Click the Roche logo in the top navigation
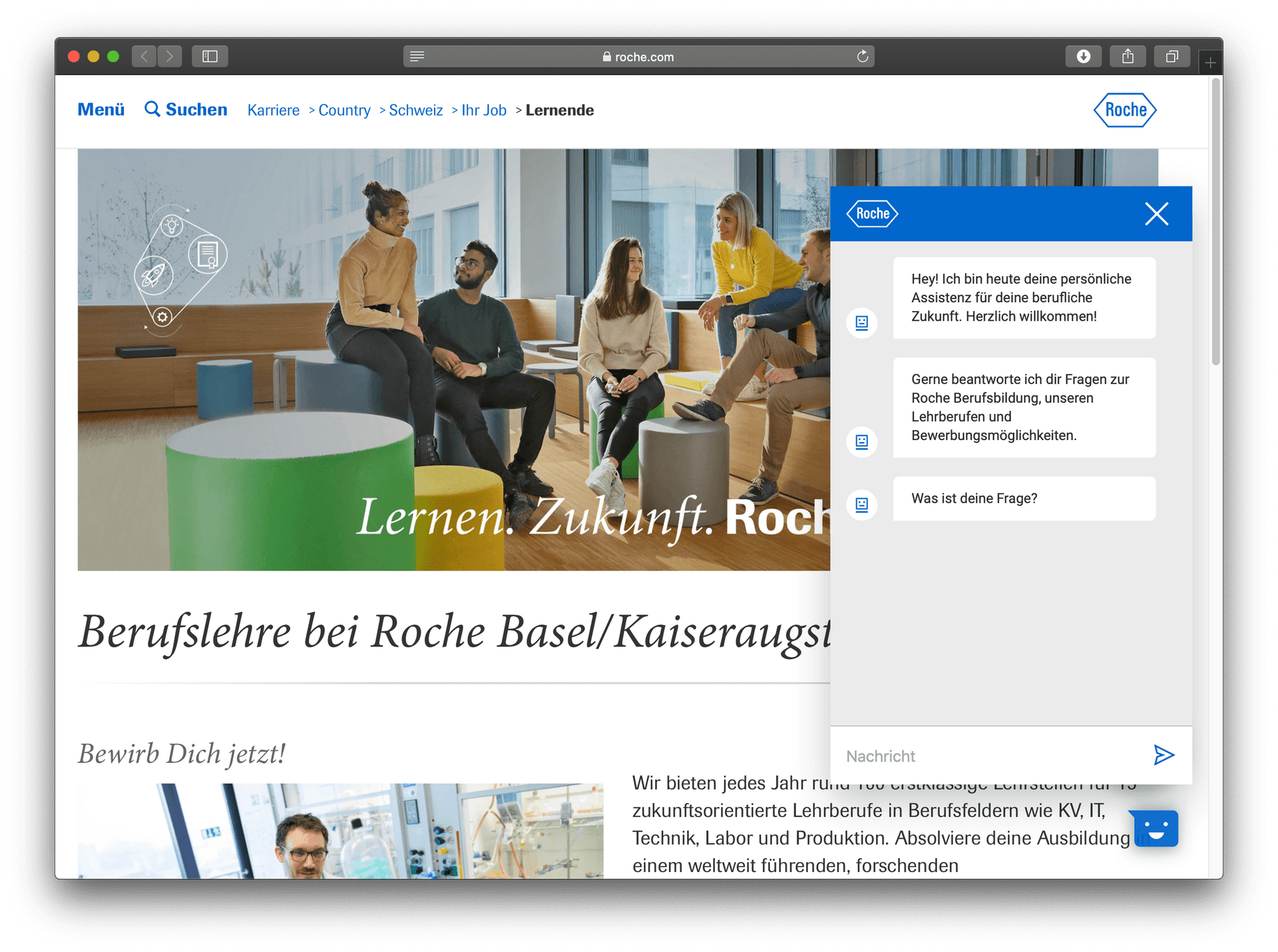The width and height of the screenshot is (1278, 952). point(1124,110)
